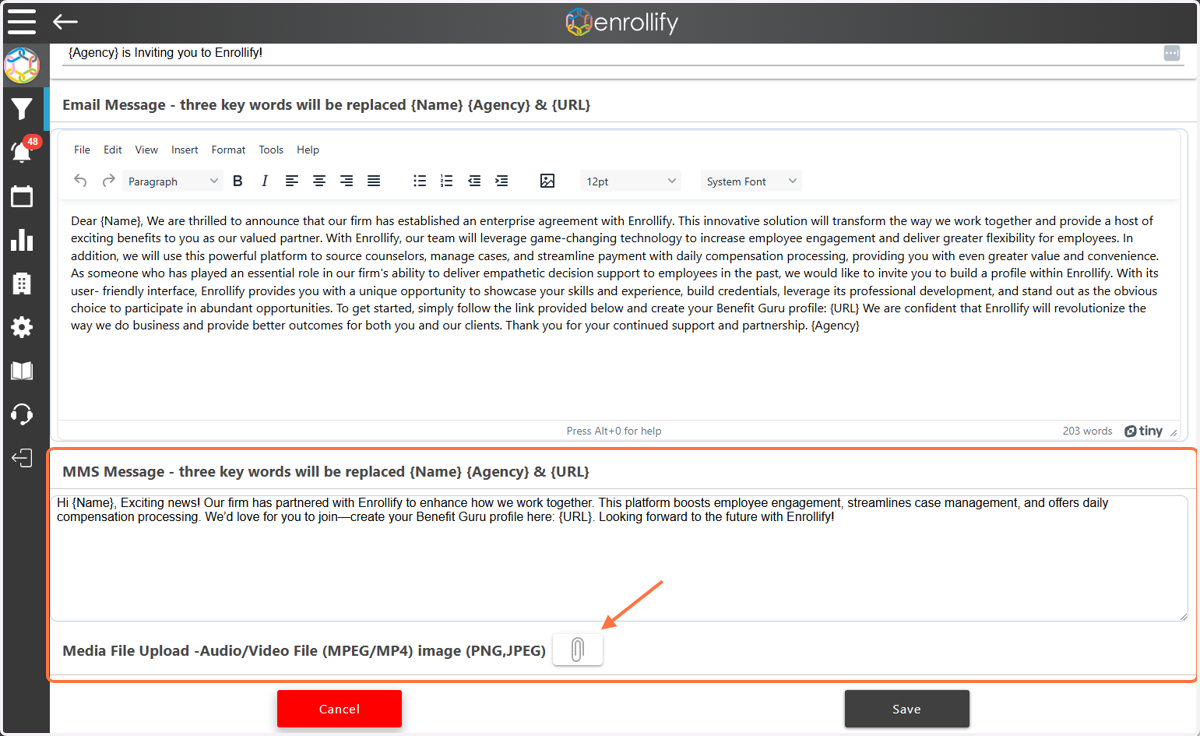The height and width of the screenshot is (736, 1200).
Task: Click inside the MMS message textarea
Action: point(619,557)
